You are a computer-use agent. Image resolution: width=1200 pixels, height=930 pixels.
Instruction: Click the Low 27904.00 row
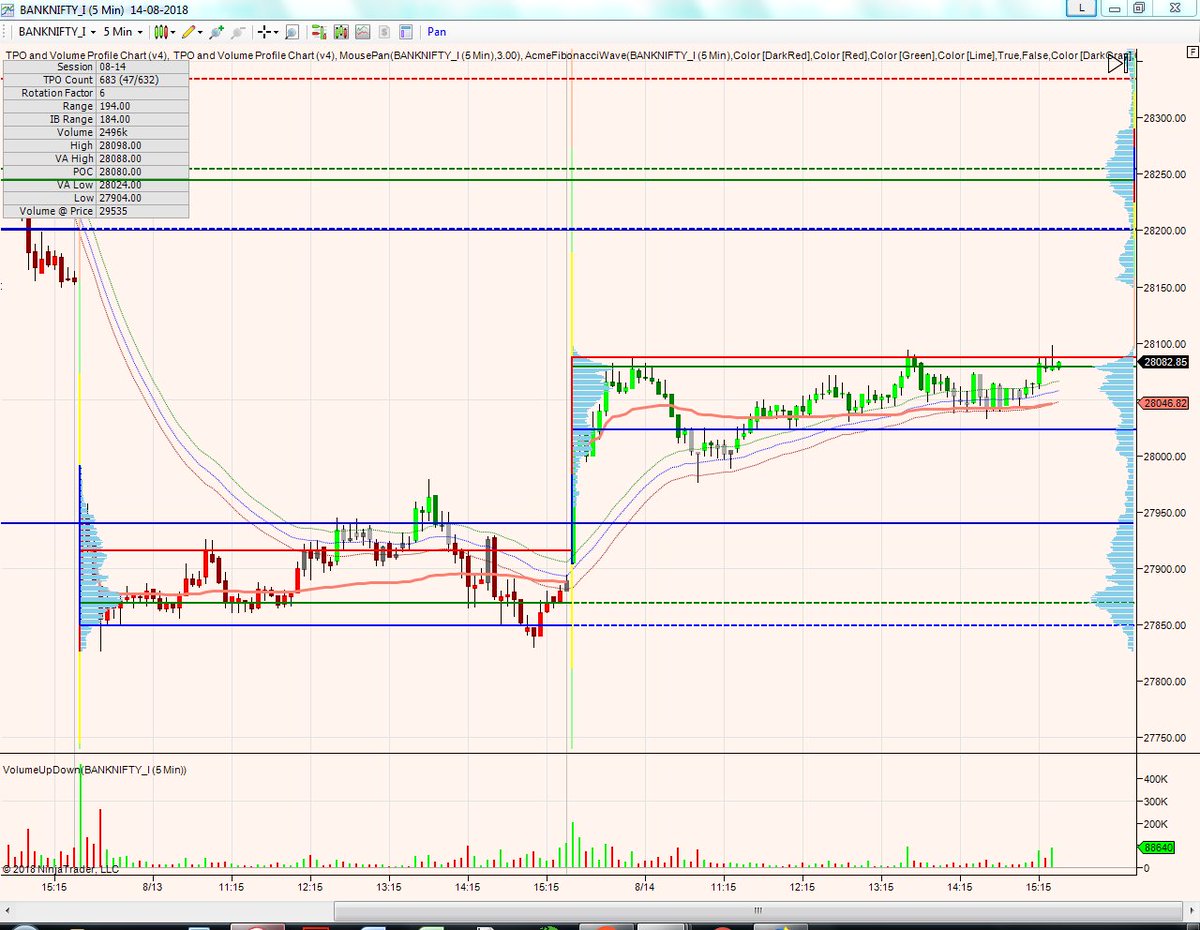point(95,198)
